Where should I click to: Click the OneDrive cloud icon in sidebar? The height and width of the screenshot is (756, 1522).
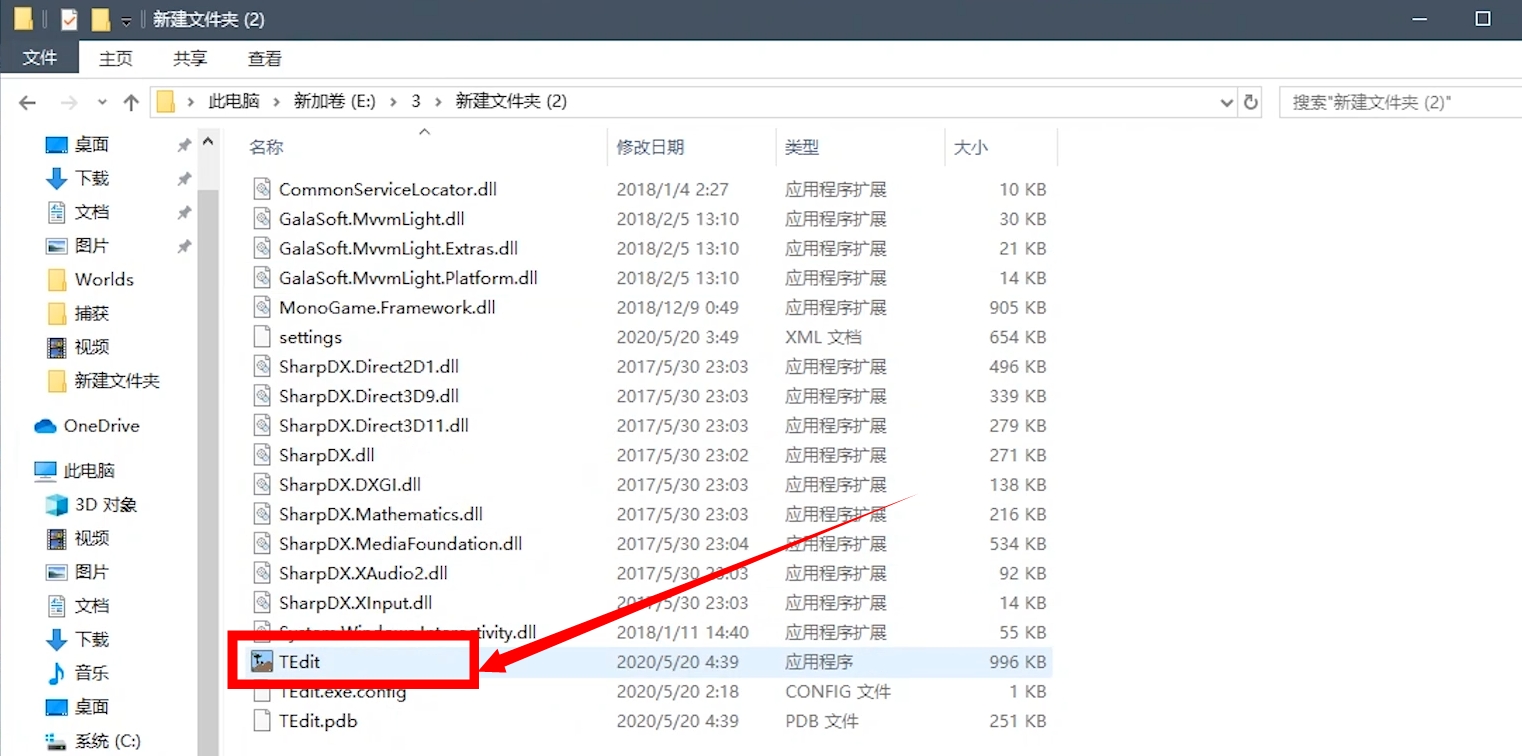click(x=45, y=426)
